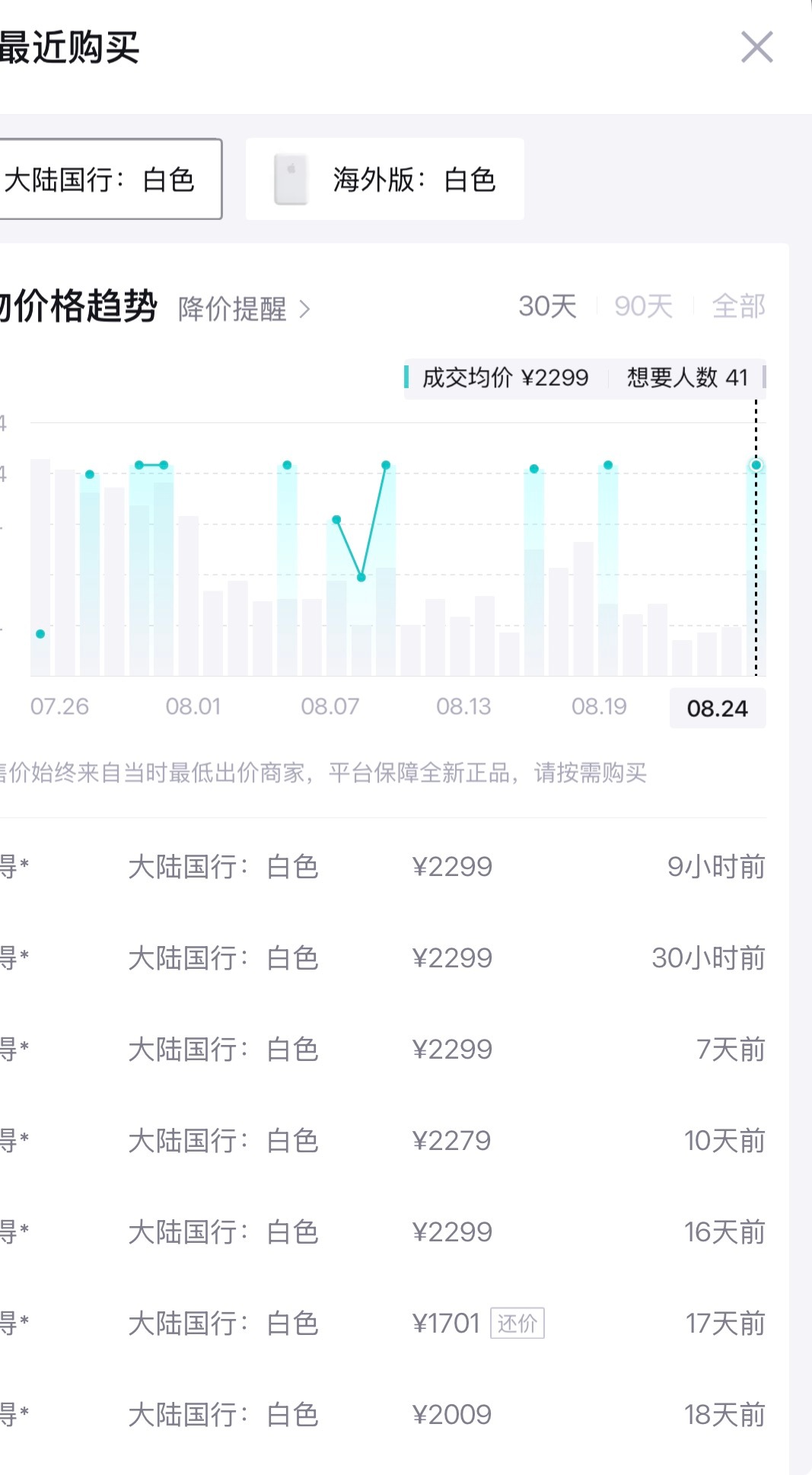Tap the ¥2279 price entry

pyautogui.click(x=451, y=1141)
